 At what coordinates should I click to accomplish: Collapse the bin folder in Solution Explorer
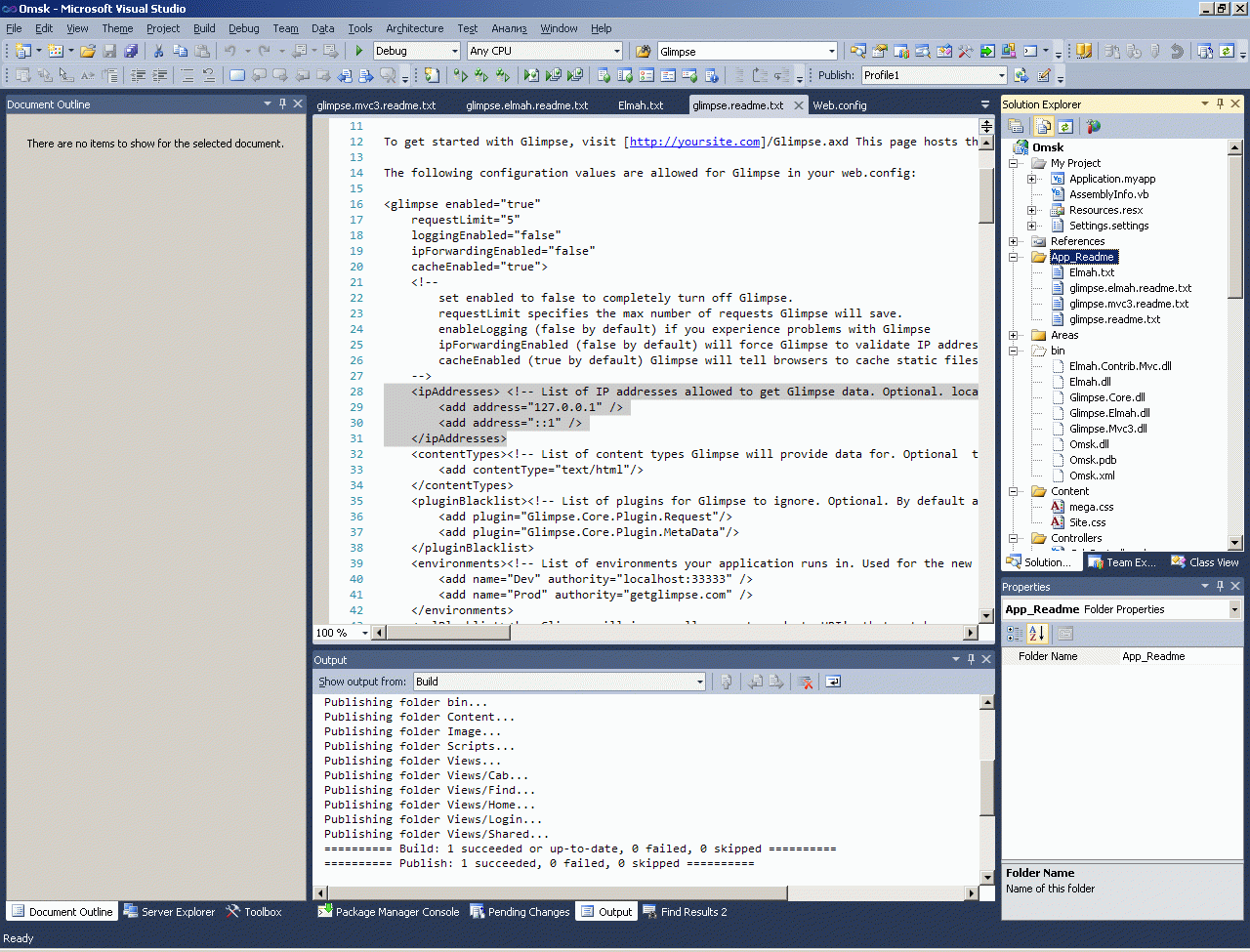[x=1014, y=351]
